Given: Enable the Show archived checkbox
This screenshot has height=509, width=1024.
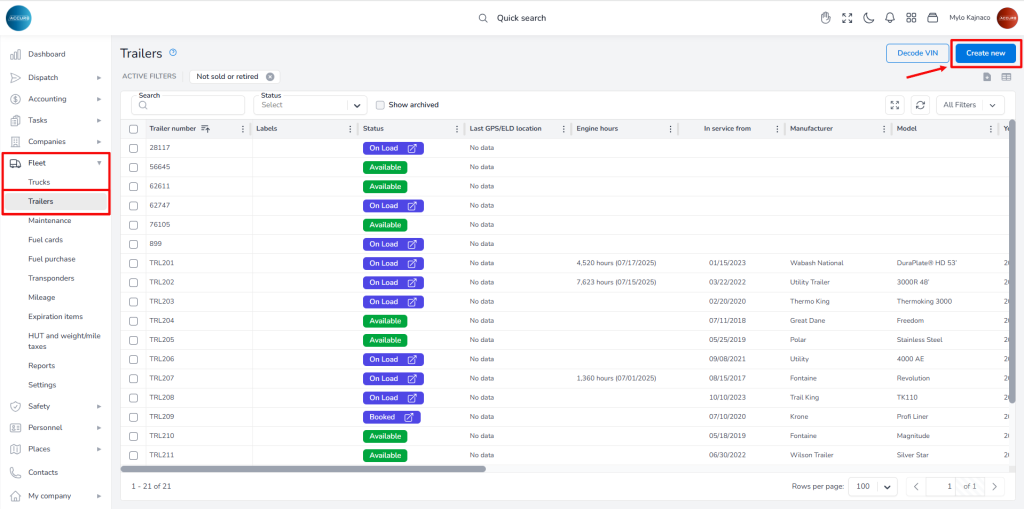Looking at the screenshot, I should click(380, 105).
